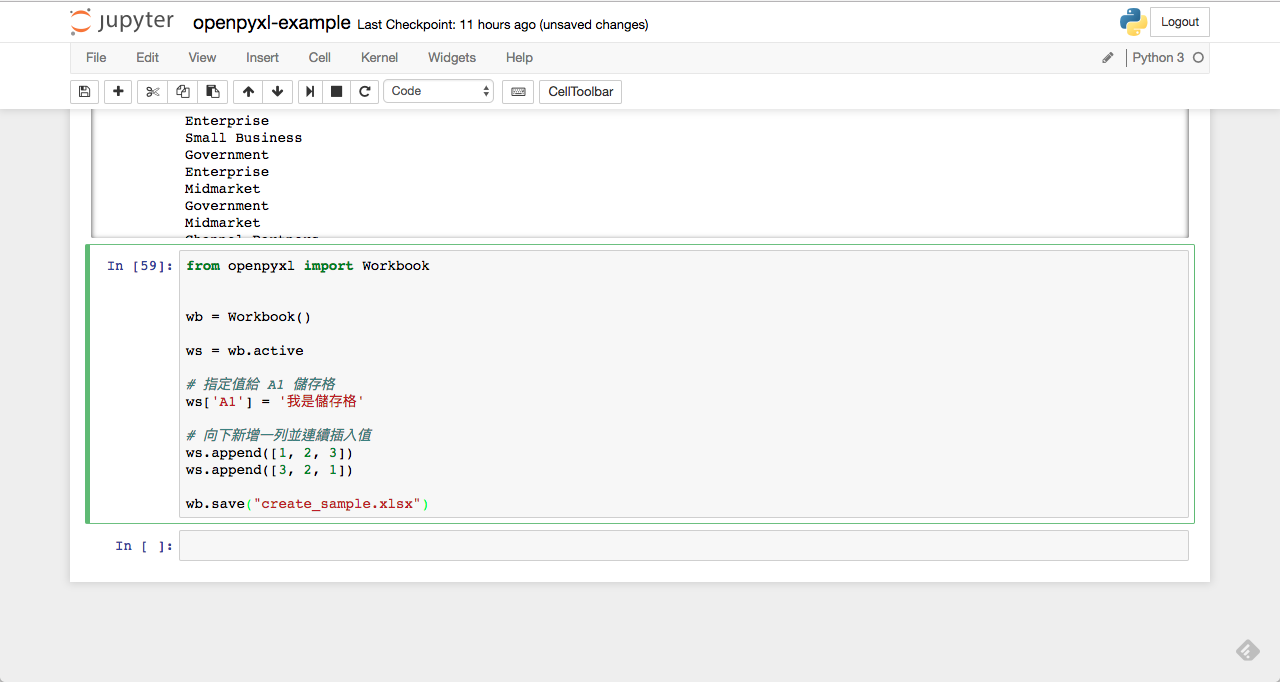The height and width of the screenshot is (682, 1280).
Task: Open the Cell menu
Action: coord(319,57)
